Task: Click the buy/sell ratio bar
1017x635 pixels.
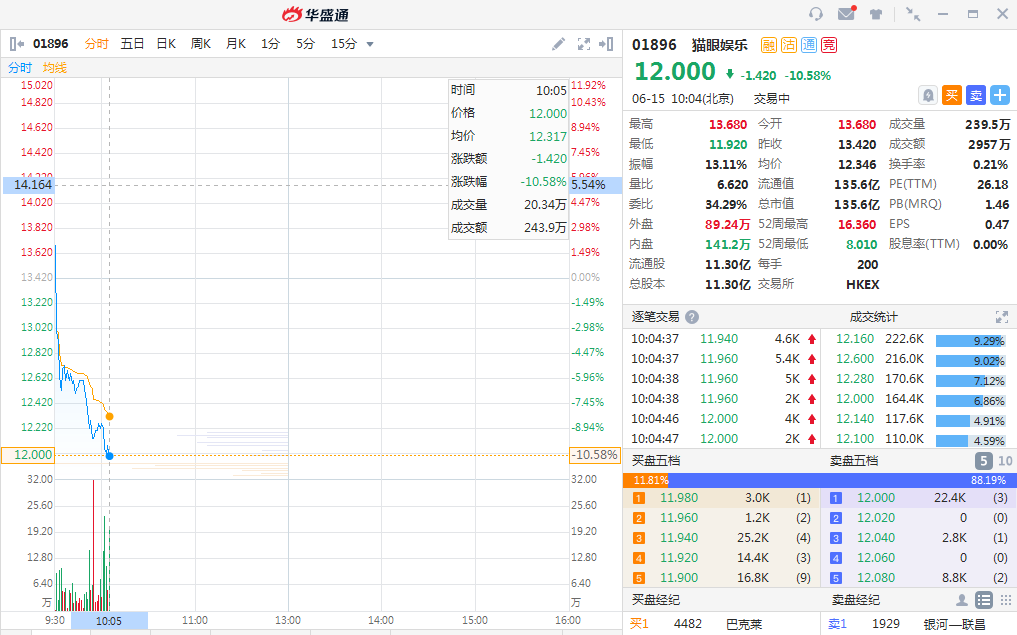Action: tap(819, 480)
